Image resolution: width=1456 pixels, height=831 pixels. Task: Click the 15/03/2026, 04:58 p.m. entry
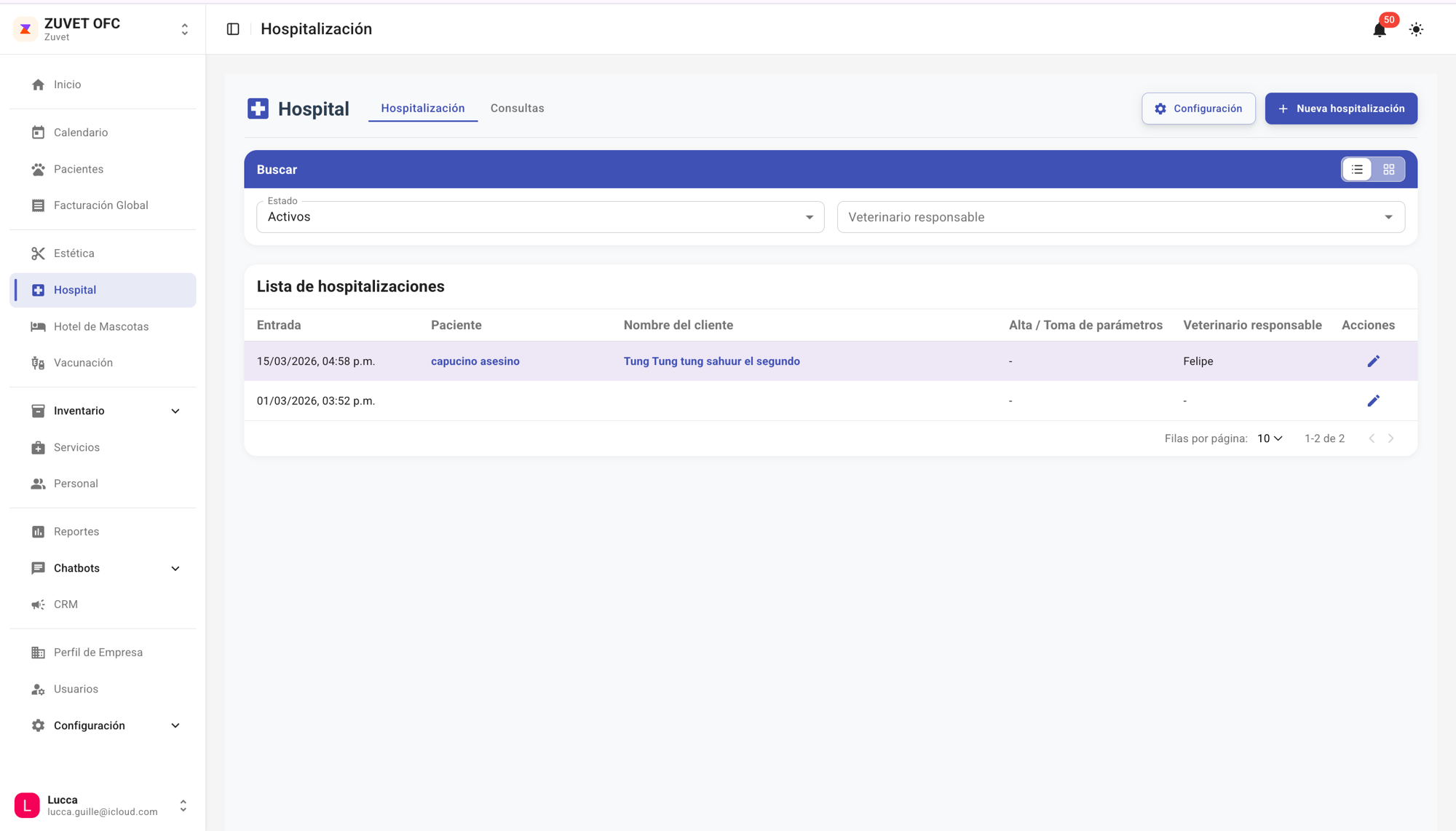click(x=316, y=361)
